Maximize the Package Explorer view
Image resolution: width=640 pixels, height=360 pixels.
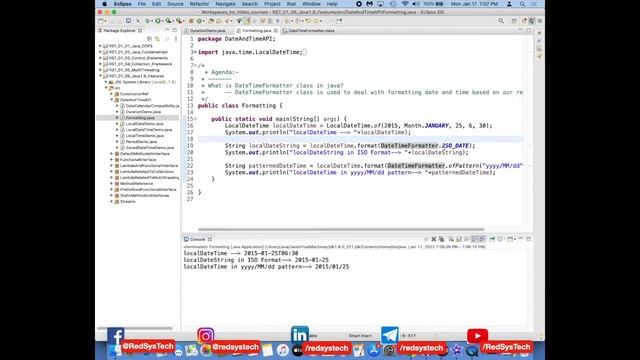click(175, 30)
